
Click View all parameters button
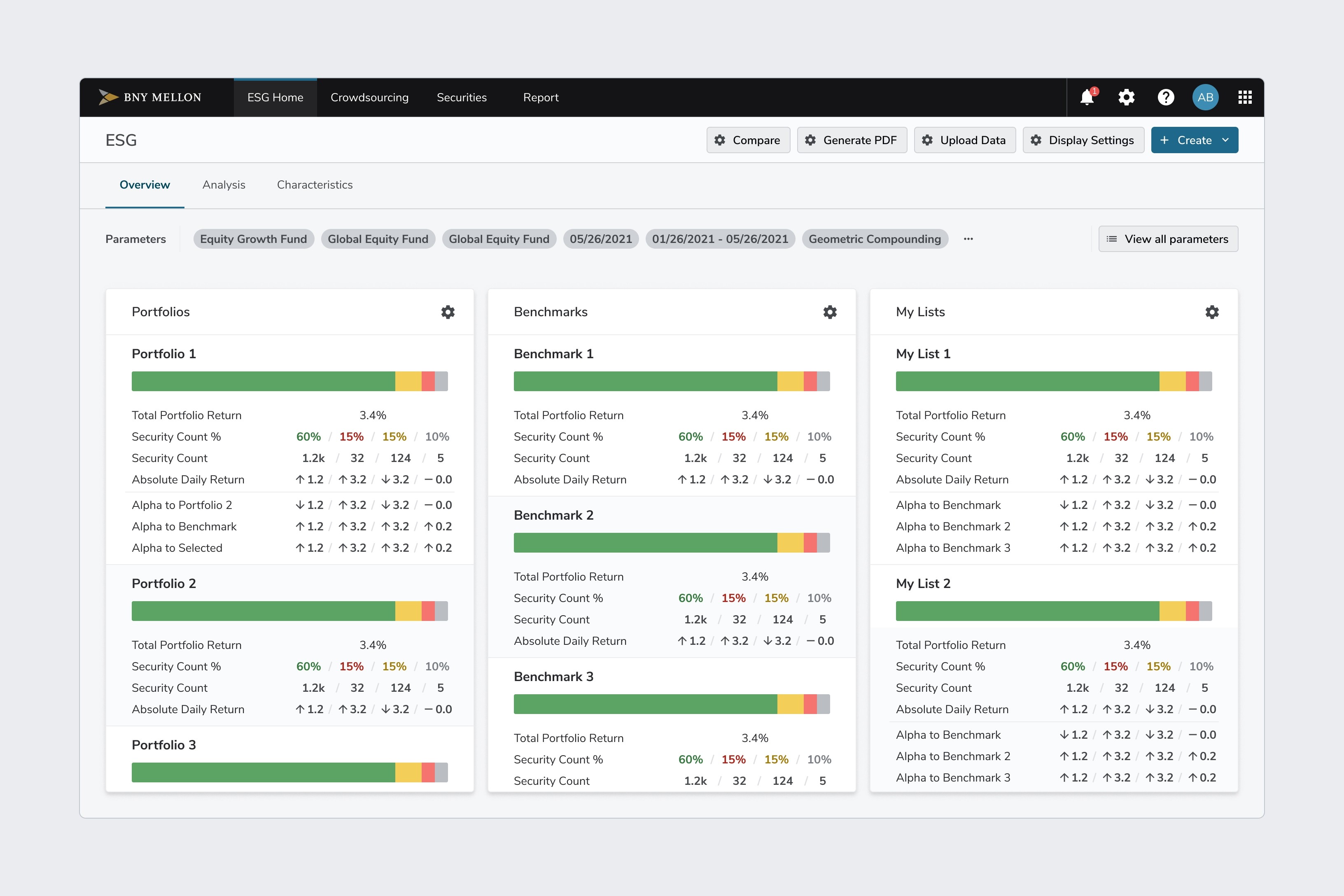point(1168,239)
